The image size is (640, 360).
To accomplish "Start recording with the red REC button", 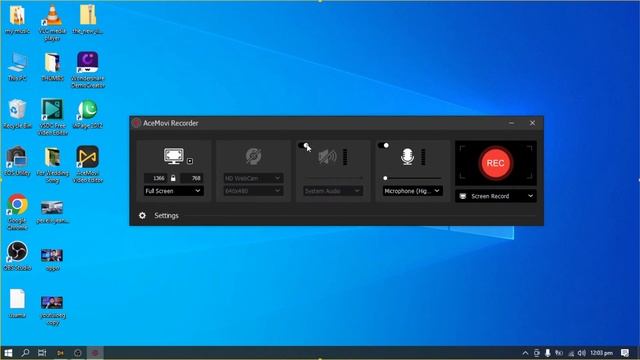I will 495,163.
